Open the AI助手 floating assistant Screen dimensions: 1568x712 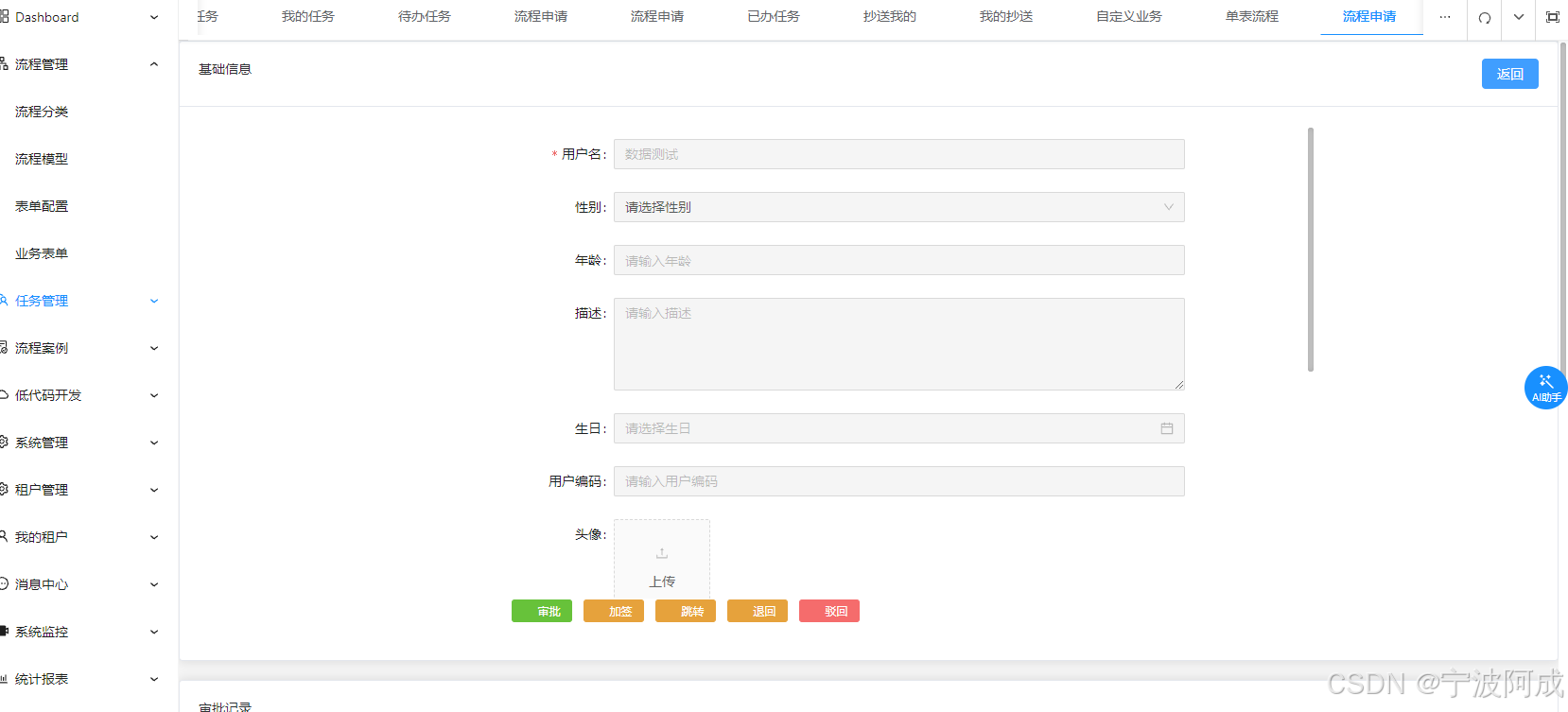1545,387
